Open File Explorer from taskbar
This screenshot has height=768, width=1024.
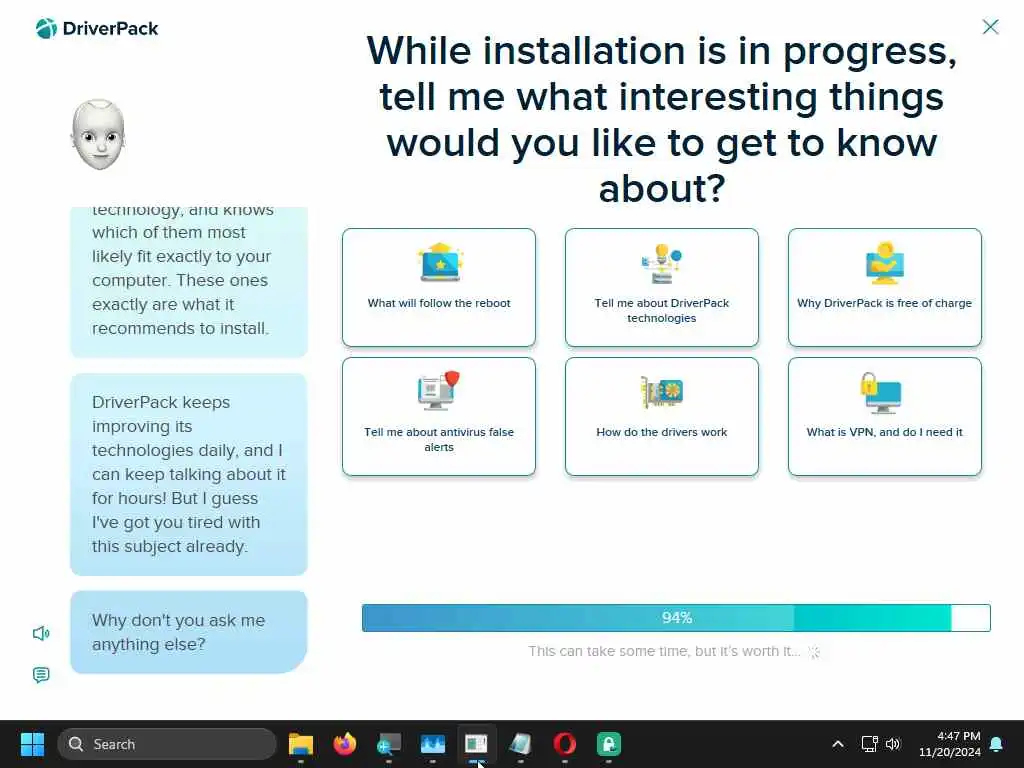pyautogui.click(x=301, y=744)
